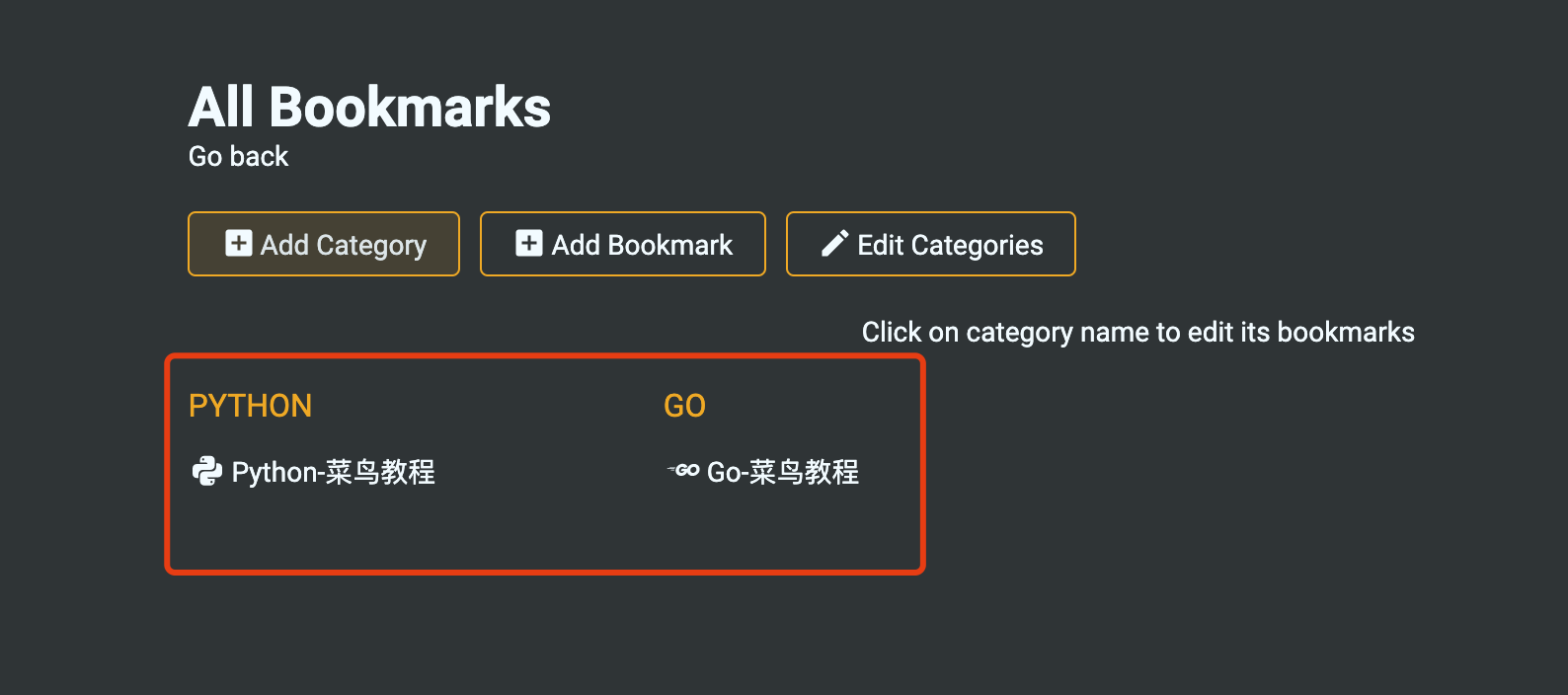The width and height of the screenshot is (1568, 695).
Task: Follow the Go back link
Action: (238, 156)
